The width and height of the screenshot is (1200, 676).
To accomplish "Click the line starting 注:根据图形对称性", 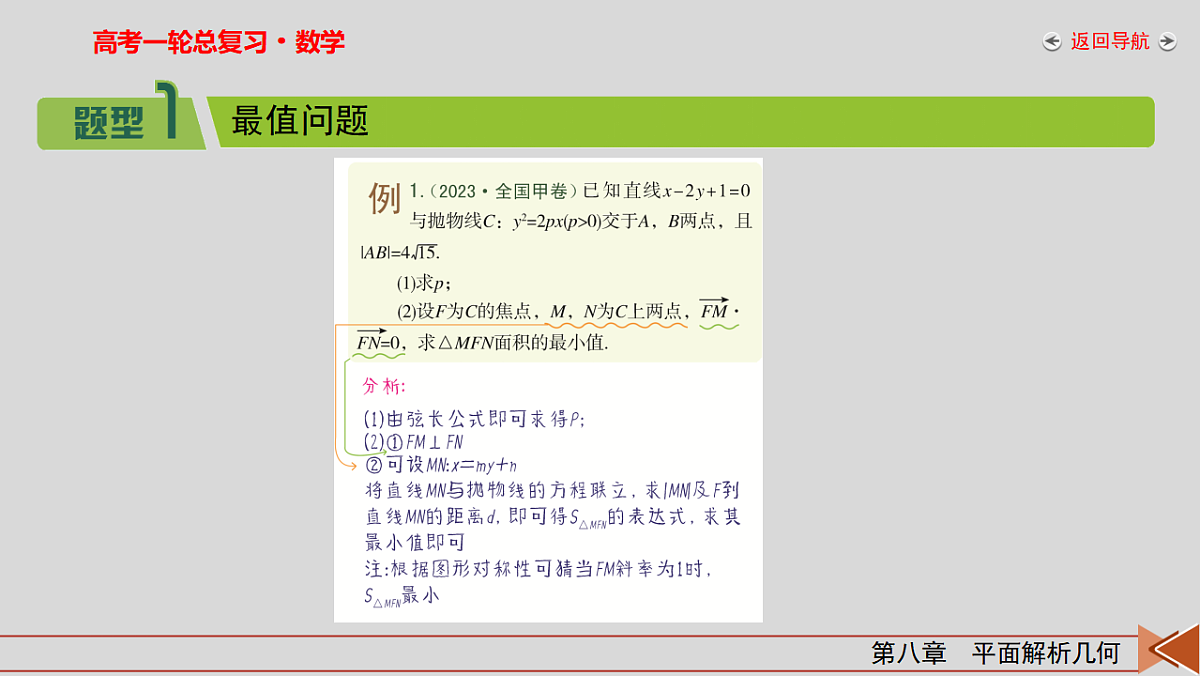I will 538,569.
